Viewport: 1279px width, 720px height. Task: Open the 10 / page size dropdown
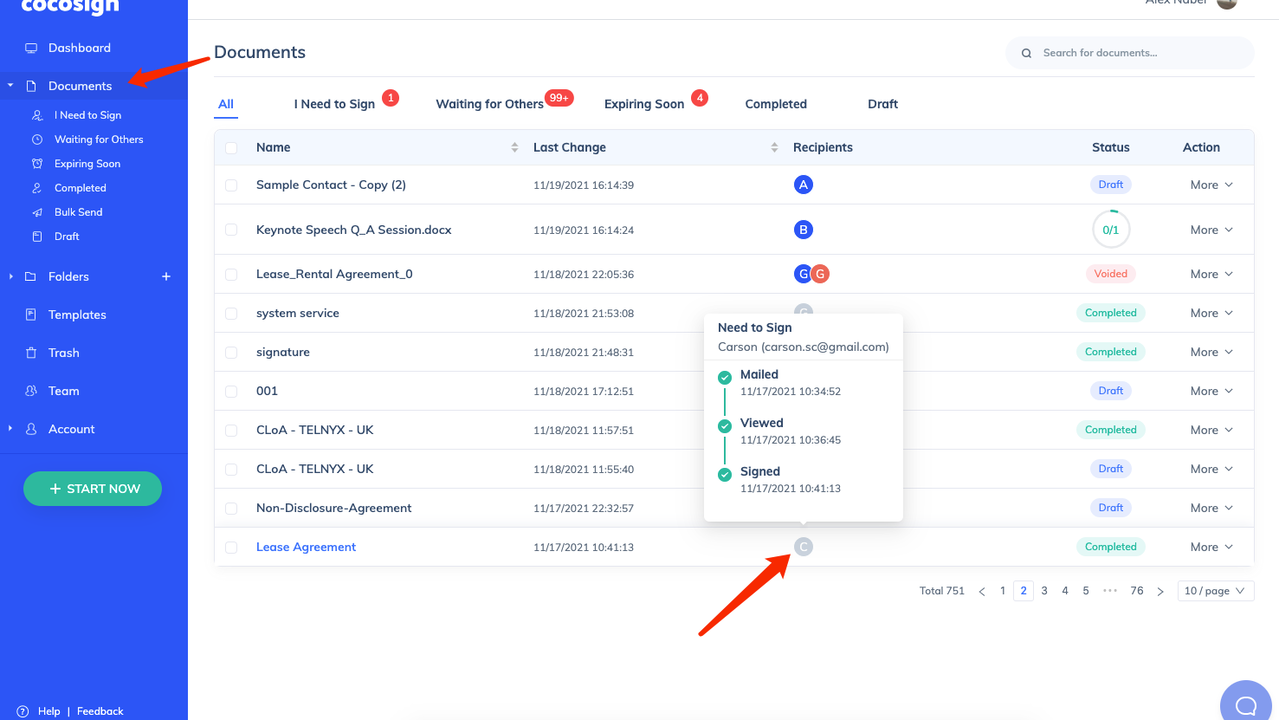pos(1215,591)
